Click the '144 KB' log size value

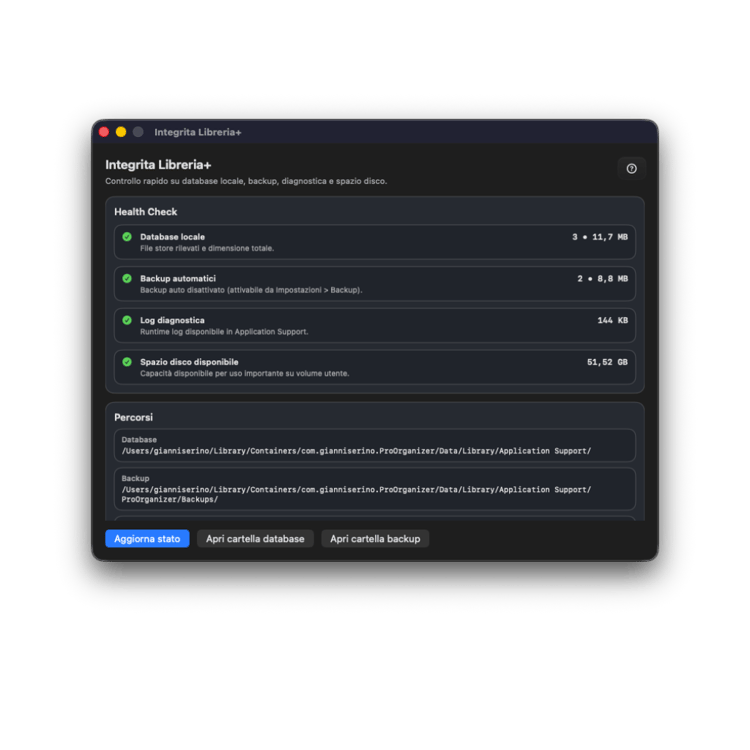point(613,320)
